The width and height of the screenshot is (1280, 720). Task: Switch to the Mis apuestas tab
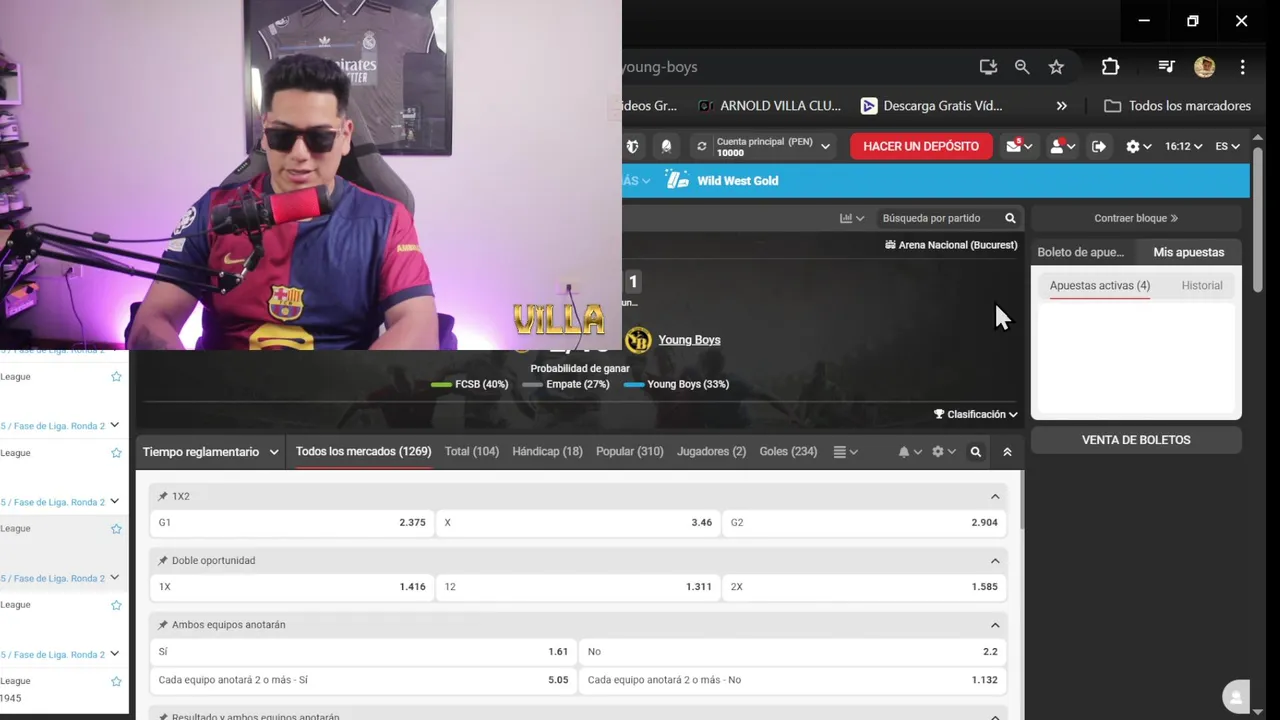[1188, 252]
